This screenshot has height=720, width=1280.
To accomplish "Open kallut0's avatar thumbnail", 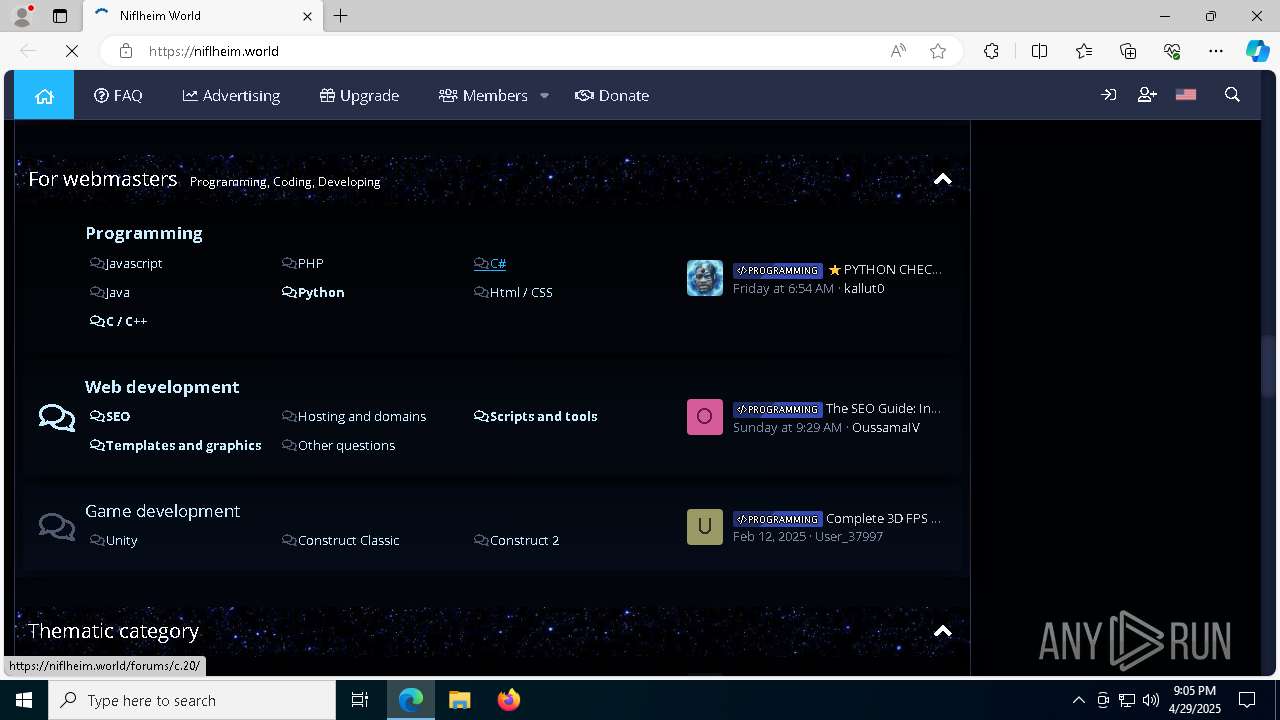I will click(x=705, y=278).
